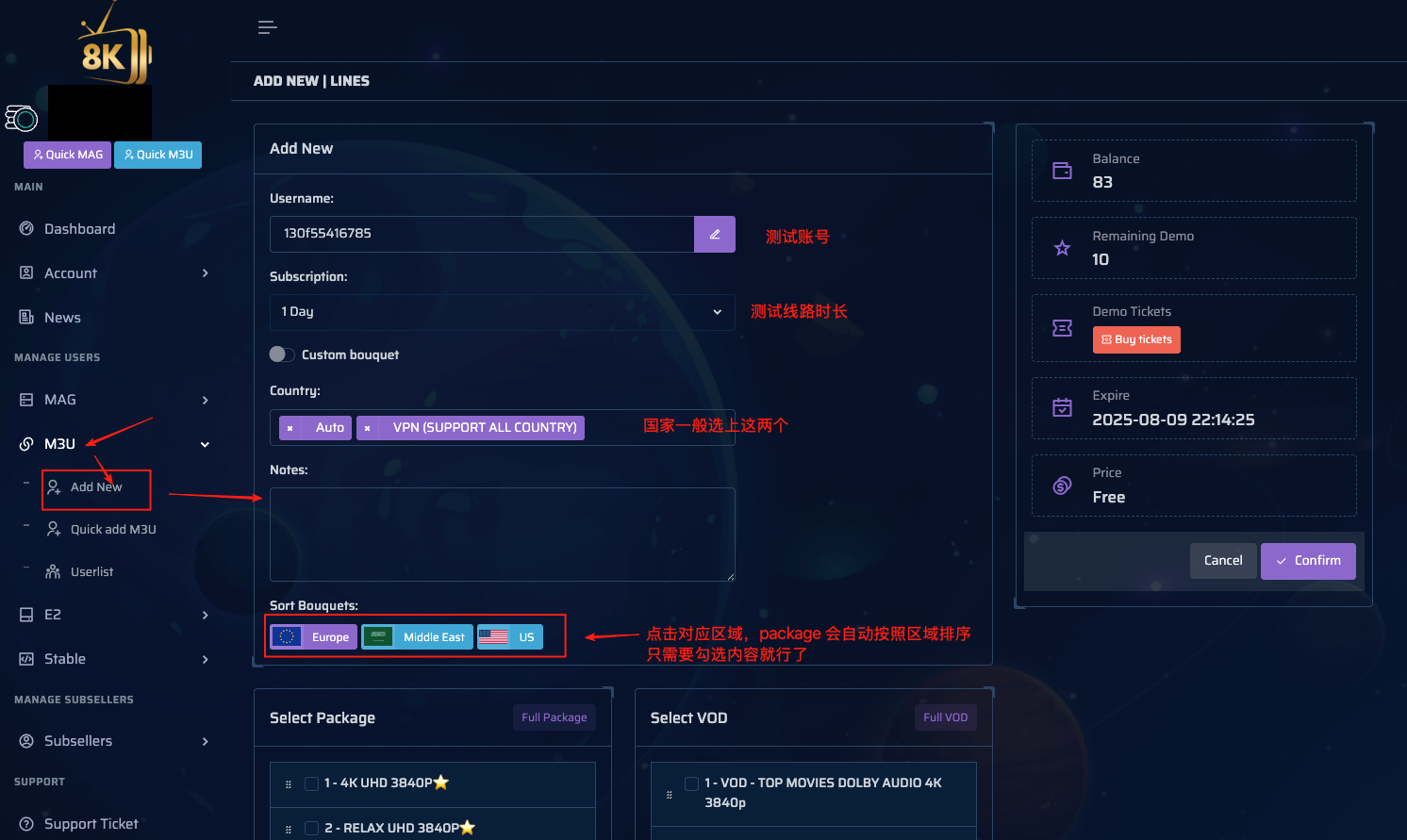Screen dimensions: 1407x840
Task: Click the Balance wallet icon
Action: 1062,171
